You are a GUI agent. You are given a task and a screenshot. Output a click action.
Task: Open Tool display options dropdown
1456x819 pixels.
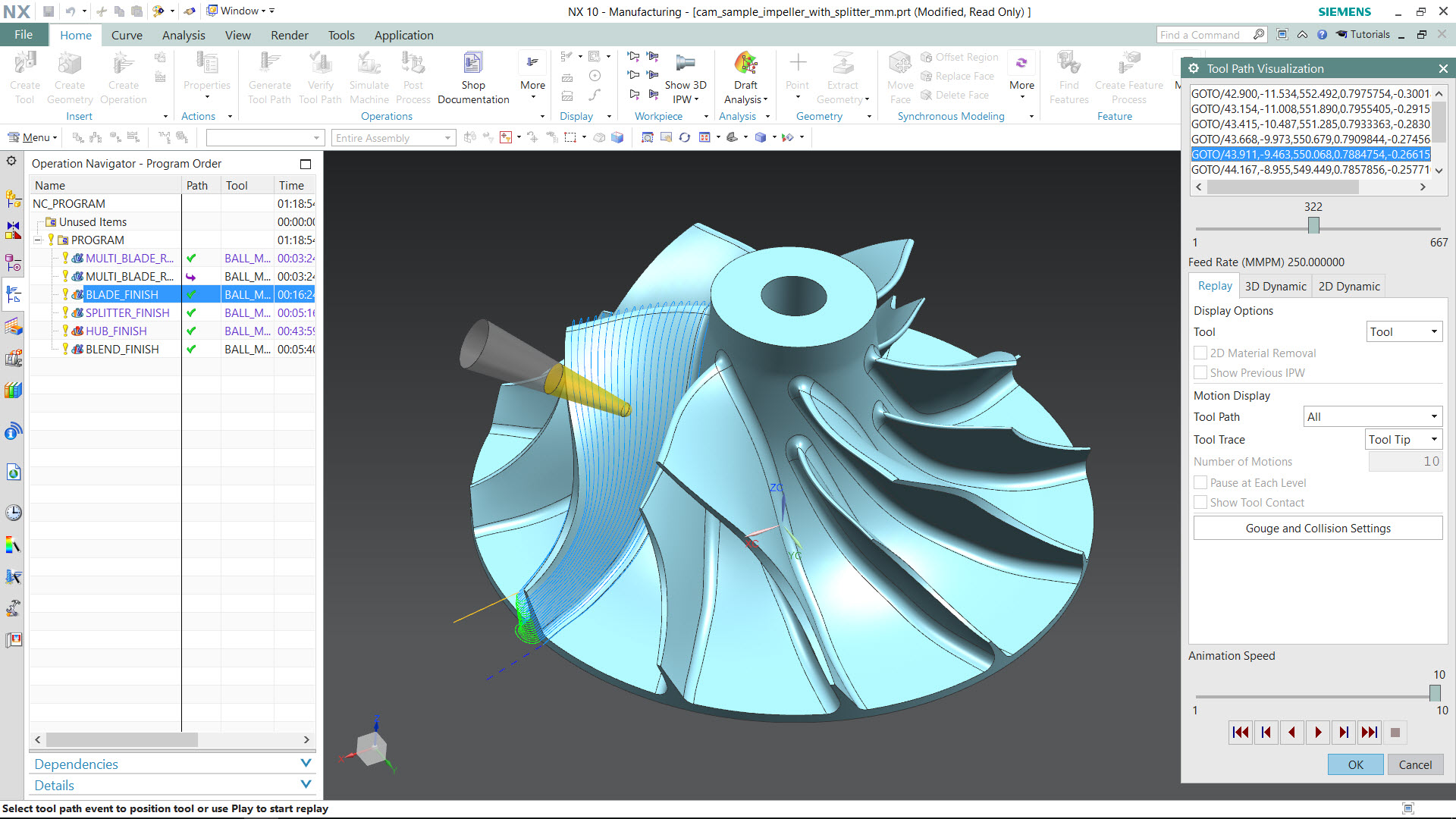[x=1404, y=331]
